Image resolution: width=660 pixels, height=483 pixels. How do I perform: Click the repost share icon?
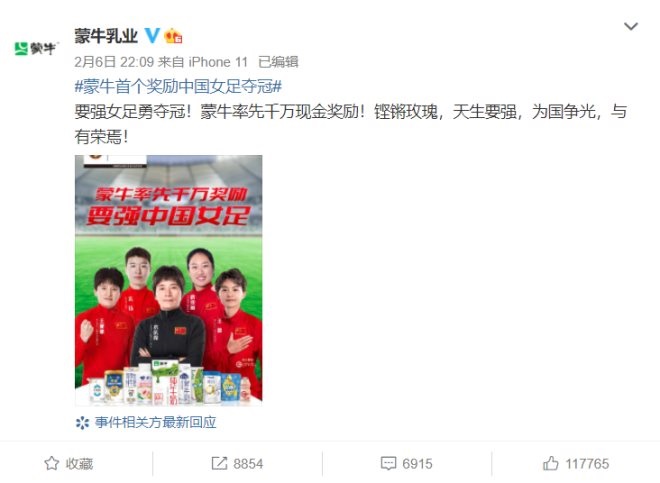tap(219, 463)
